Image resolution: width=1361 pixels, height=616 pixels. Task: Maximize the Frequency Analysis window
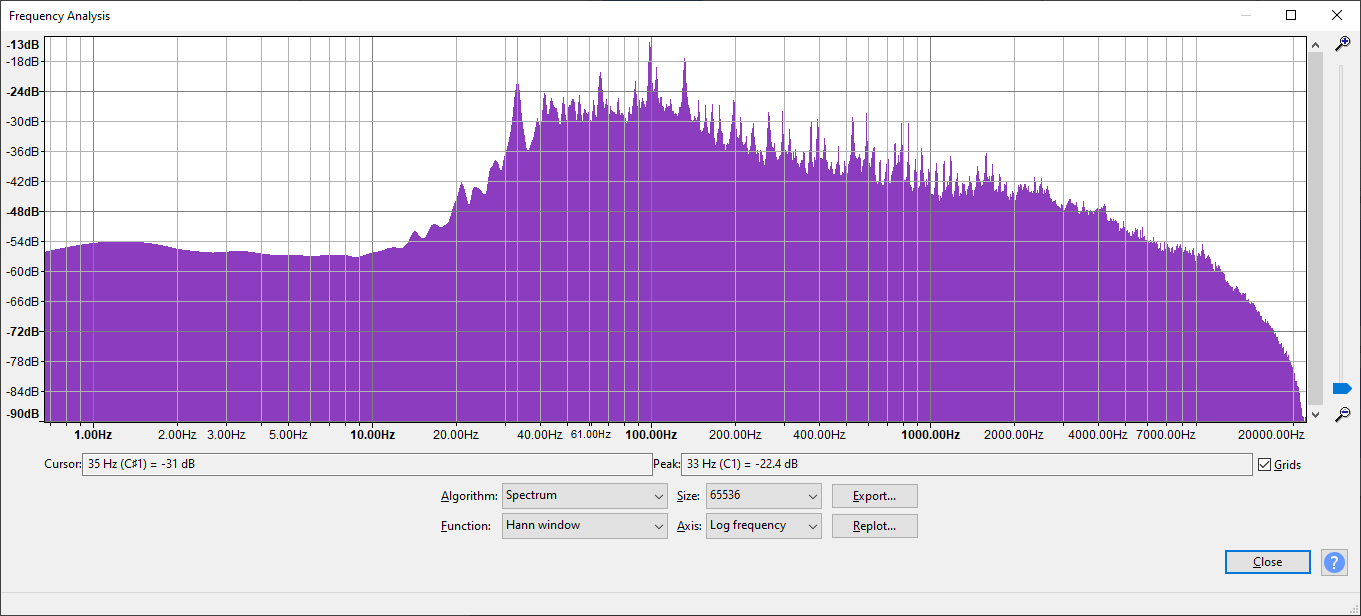[x=1291, y=15]
